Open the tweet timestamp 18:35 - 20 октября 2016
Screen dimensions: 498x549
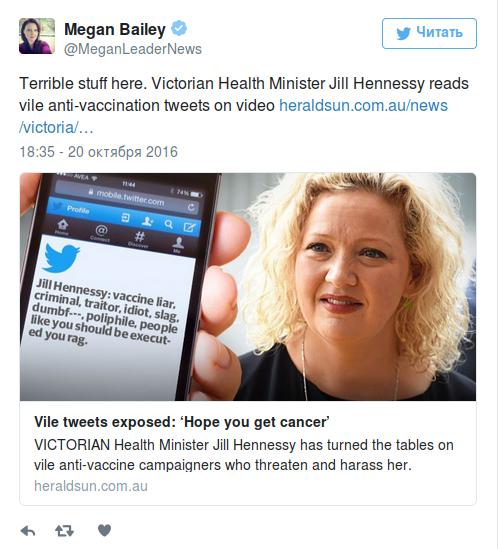tap(98, 152)
